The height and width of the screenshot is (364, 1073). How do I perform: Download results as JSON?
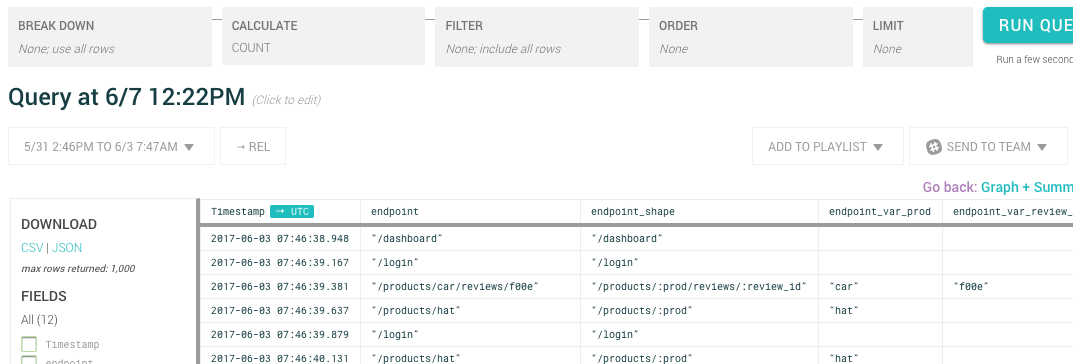tap(67, 248)
